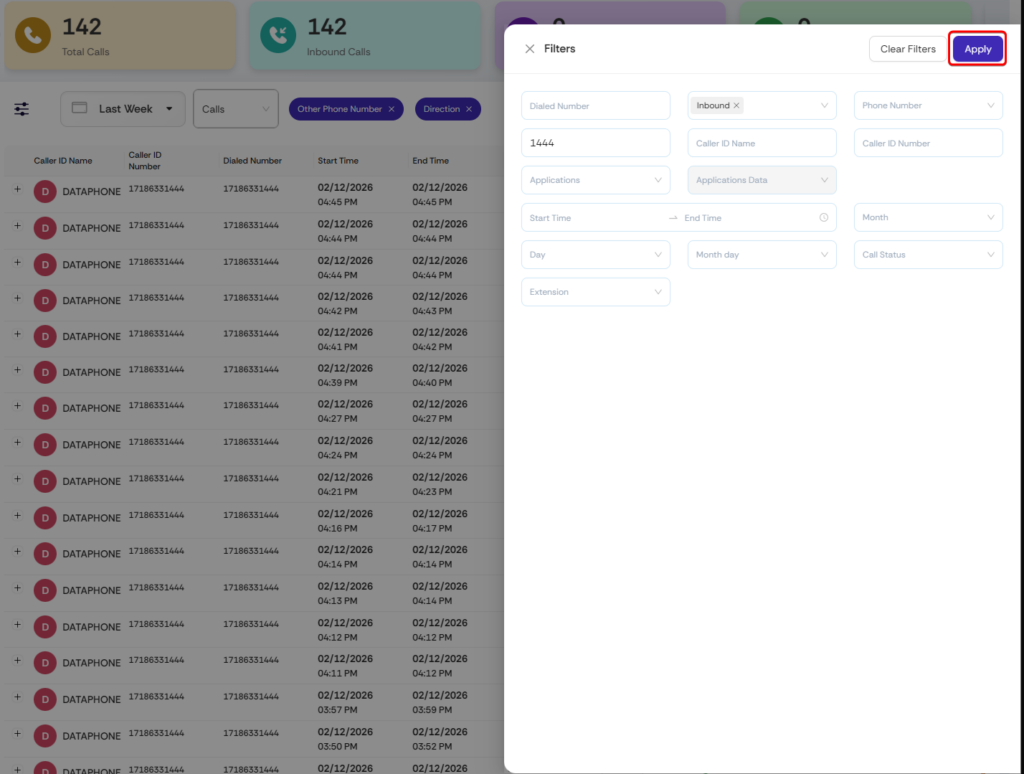Apply the selected filters
The image size is (1024, 774).
977,49
